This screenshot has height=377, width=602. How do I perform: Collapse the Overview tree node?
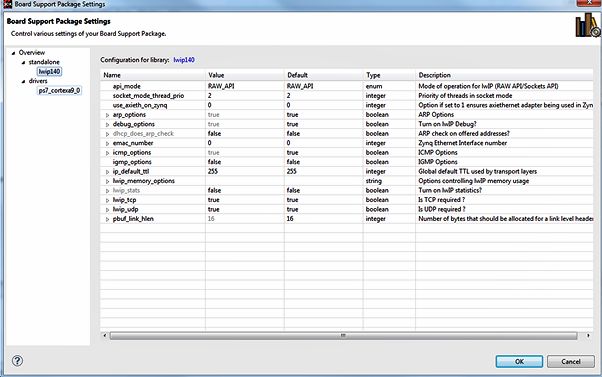coord(14,53)
